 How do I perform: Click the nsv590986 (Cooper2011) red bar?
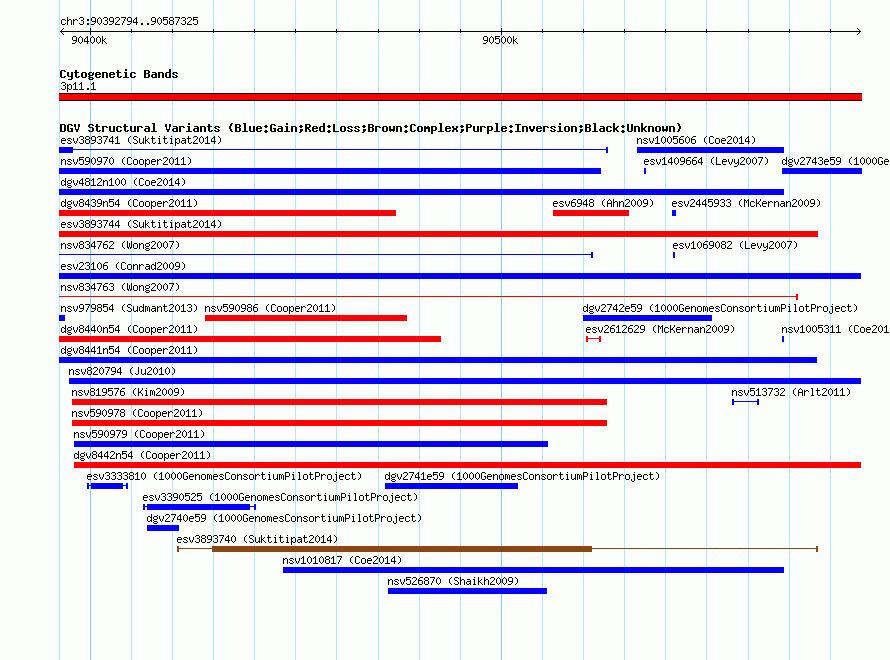[306, 318]
